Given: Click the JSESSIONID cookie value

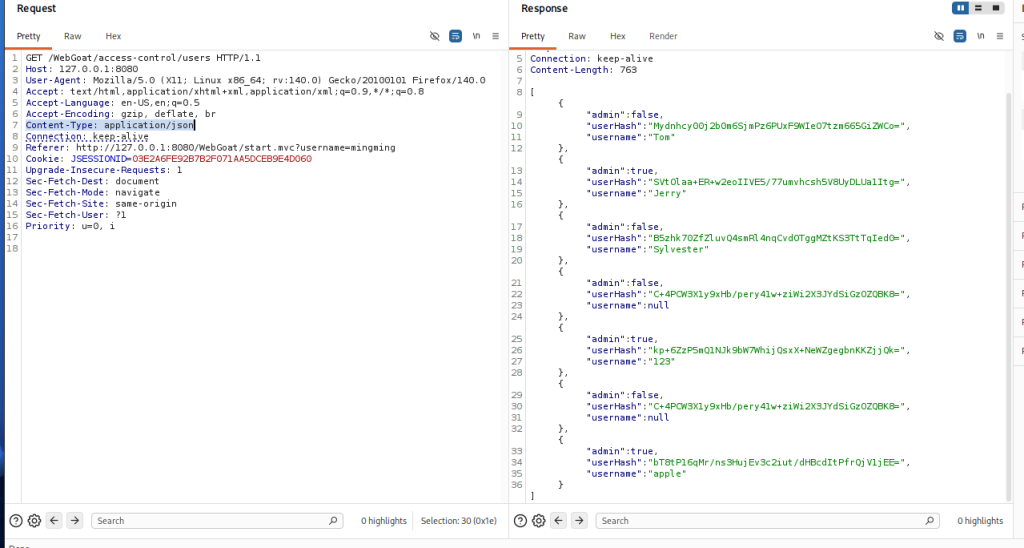Looking at the screenshot, I should [222, 159].
